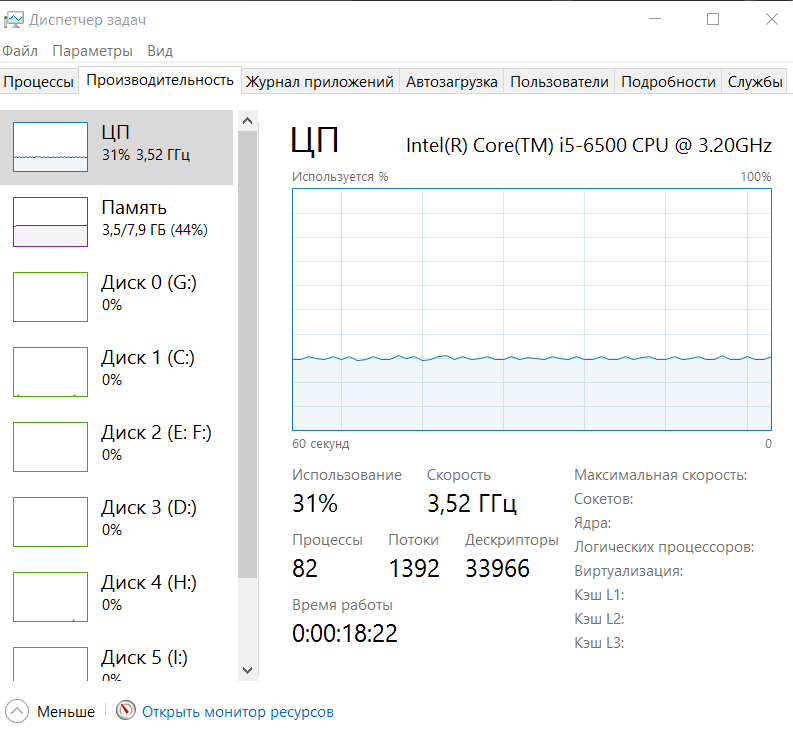Click the Кэш L3 label

point(599,643)
